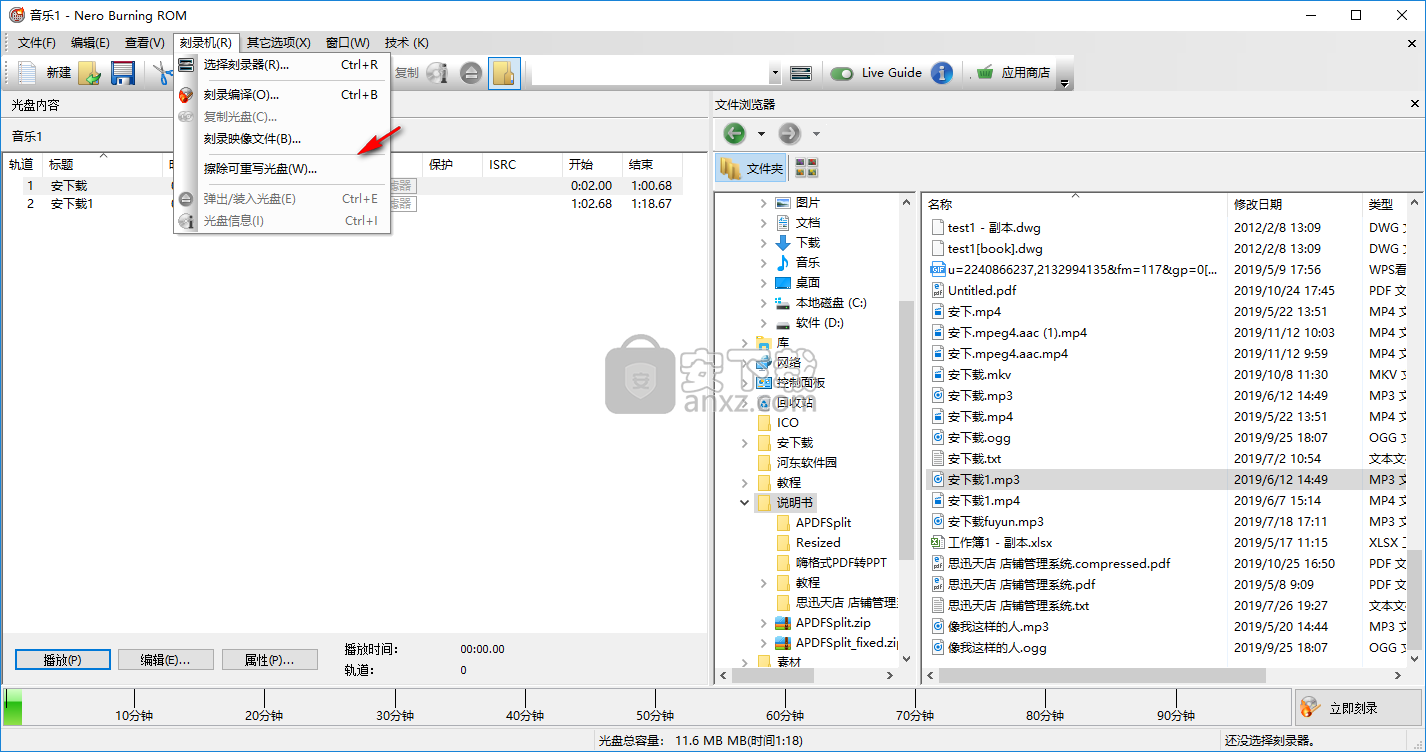
Task: Toggle the file browser toolbar icon
Action: point(504,72)
